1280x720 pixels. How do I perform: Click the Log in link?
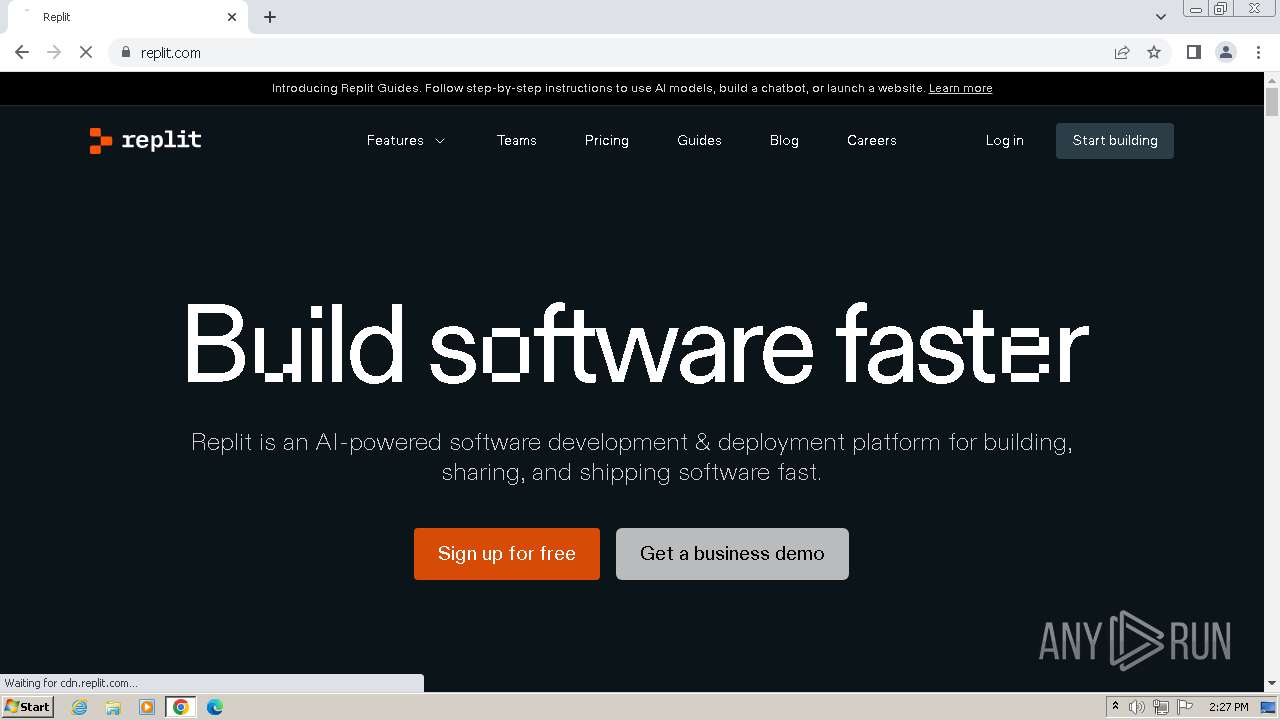(x=1004, y=140)
